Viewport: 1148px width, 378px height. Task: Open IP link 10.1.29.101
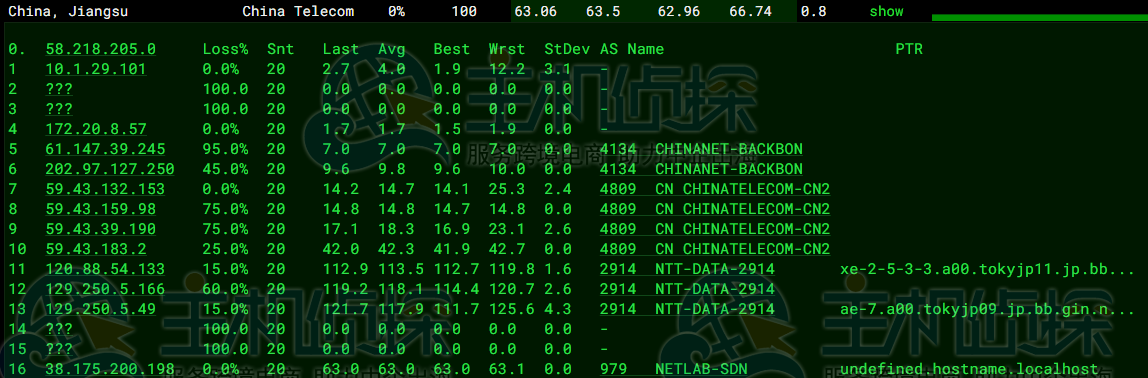(96, 69)
